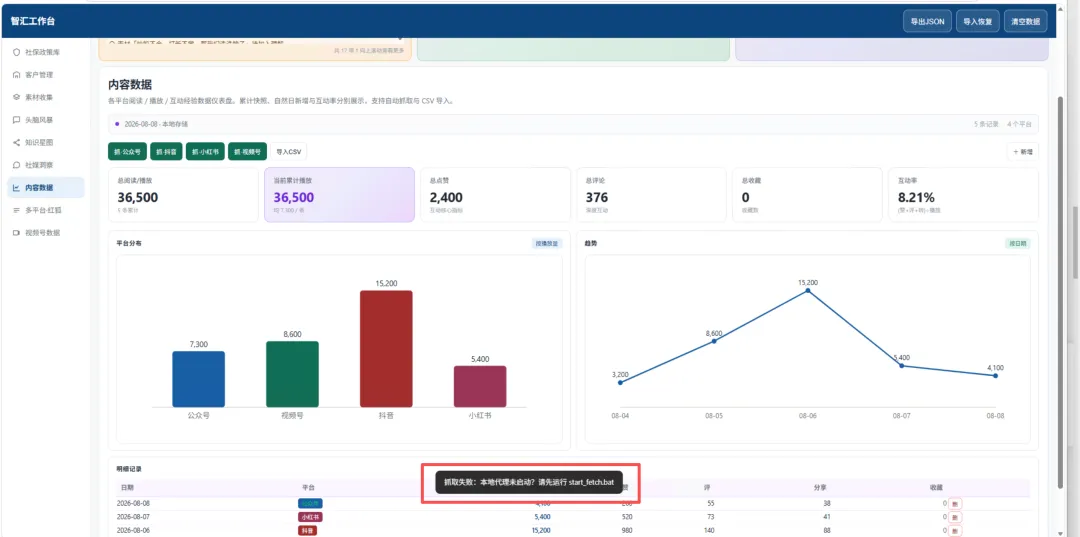The image size is (1080, 537).
Task: Click the 导出JSON button
Action: [x=927, y=21]
